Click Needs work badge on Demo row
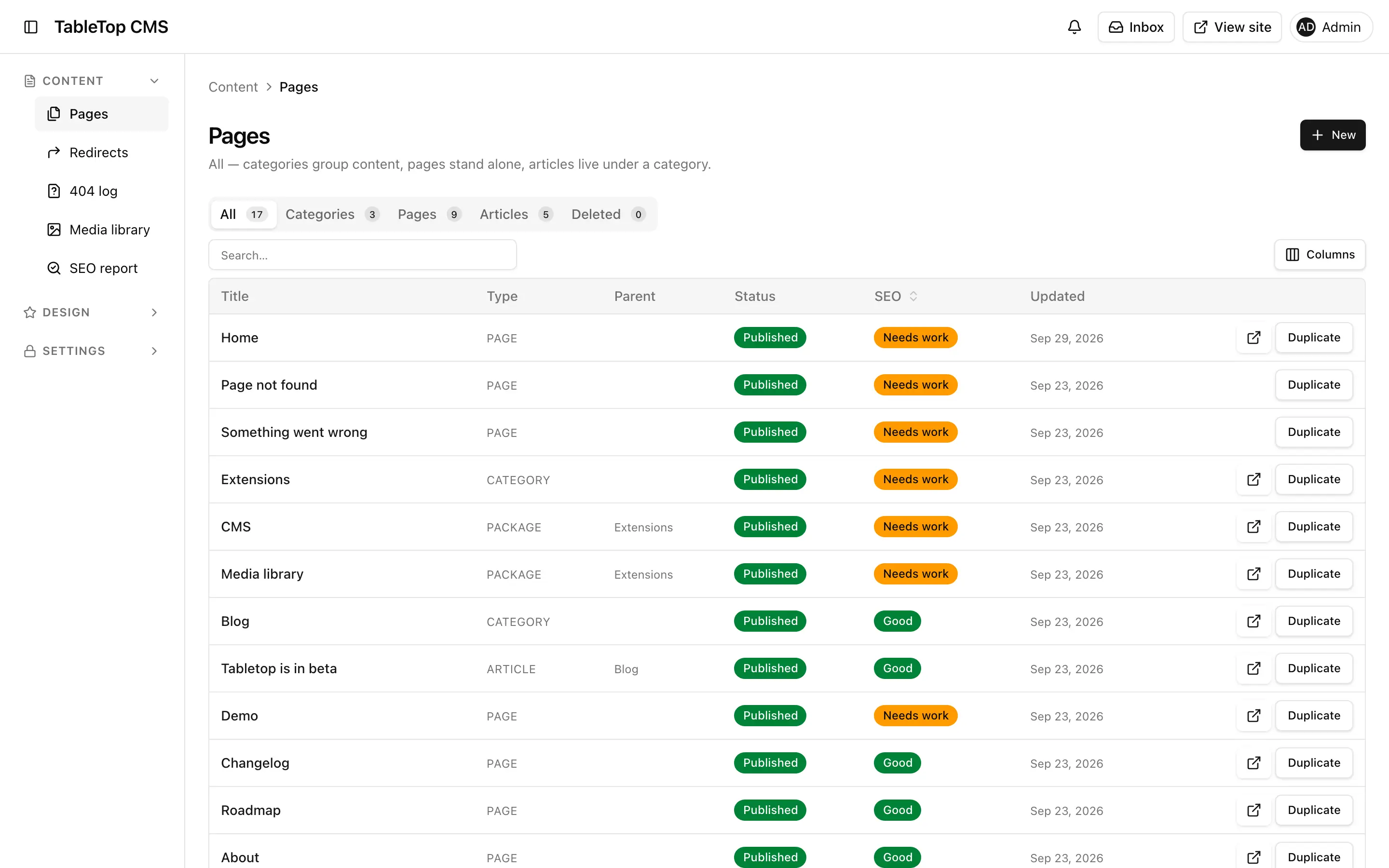 tap(915, 716)
